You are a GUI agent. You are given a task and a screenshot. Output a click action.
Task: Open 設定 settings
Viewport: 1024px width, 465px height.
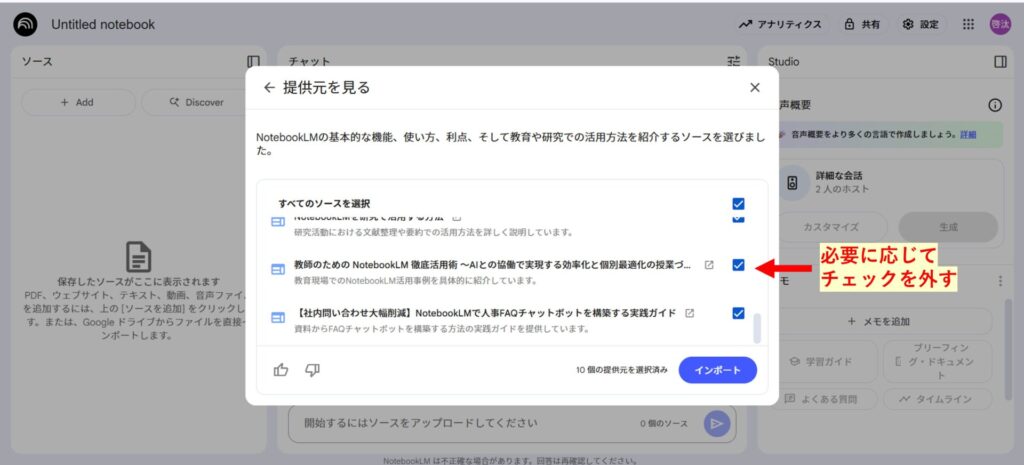[921, 24]
